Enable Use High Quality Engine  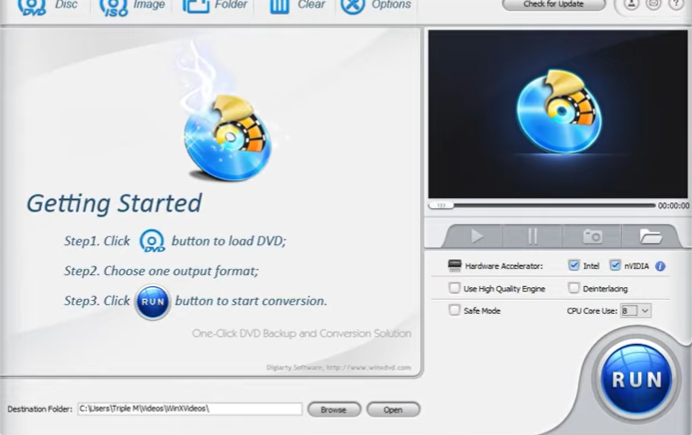(x=454, y=288)
